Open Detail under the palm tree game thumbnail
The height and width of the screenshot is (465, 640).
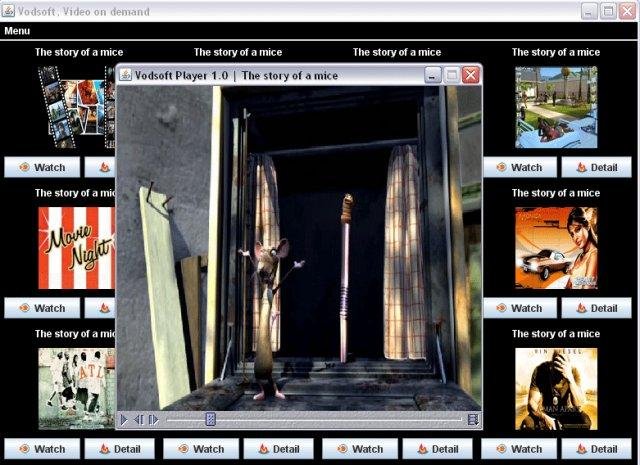[596, 167]
